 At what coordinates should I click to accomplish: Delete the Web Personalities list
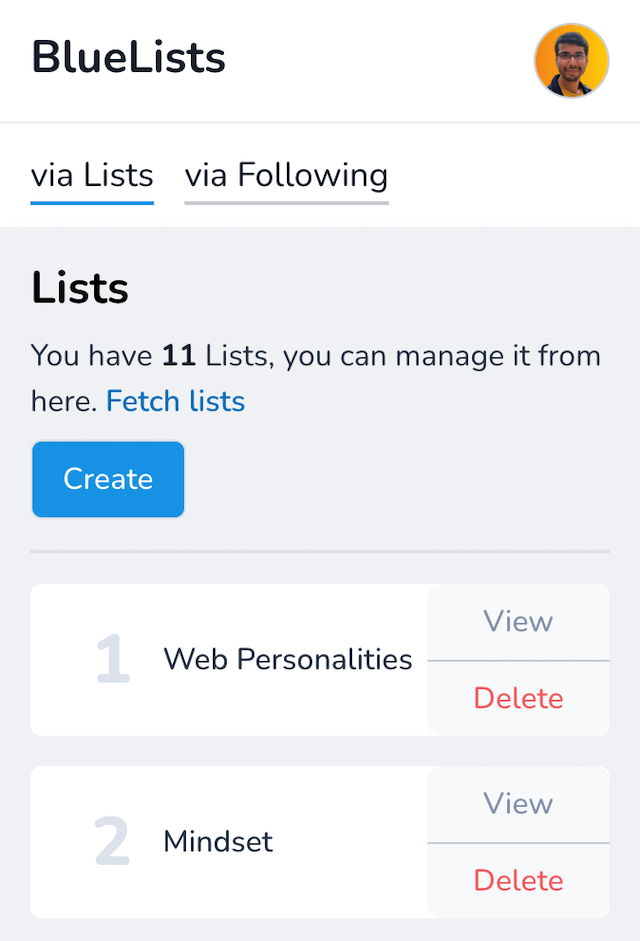tap(518, 698)
